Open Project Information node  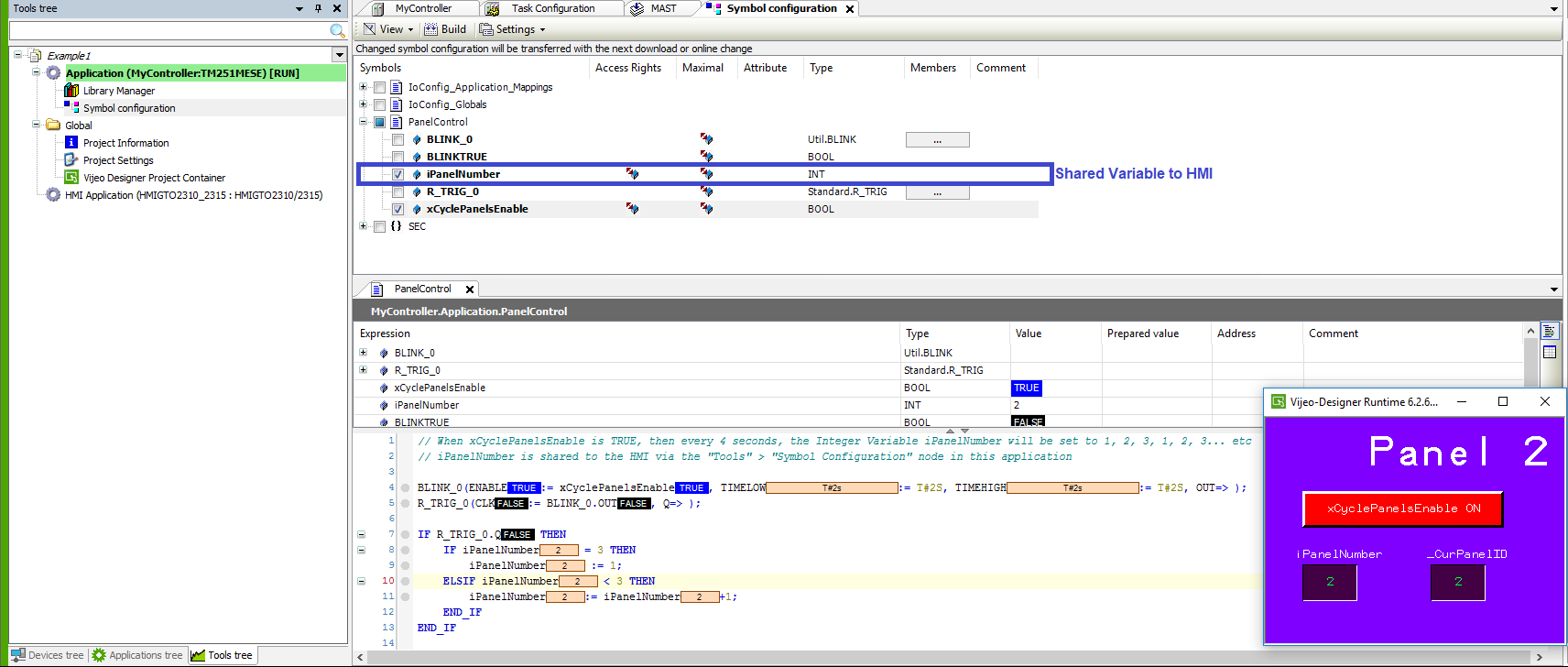(x=126, y=143)
